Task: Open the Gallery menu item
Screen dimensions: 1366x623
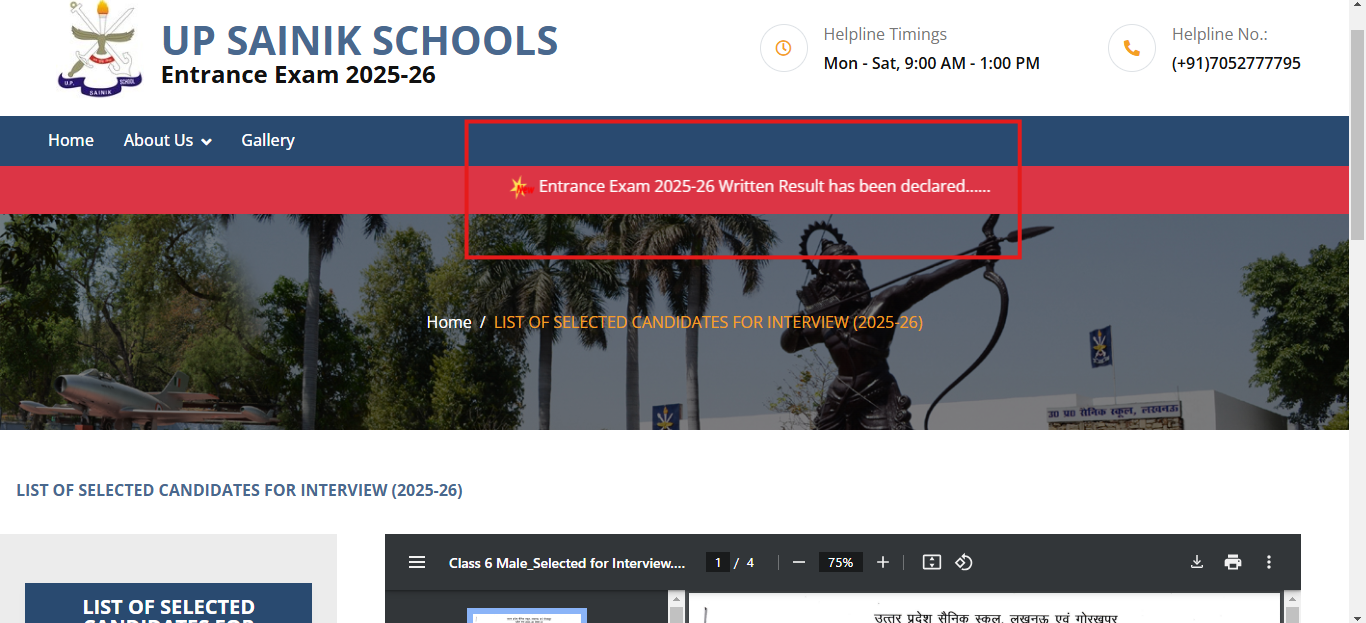Action: (x=267, y=140)
